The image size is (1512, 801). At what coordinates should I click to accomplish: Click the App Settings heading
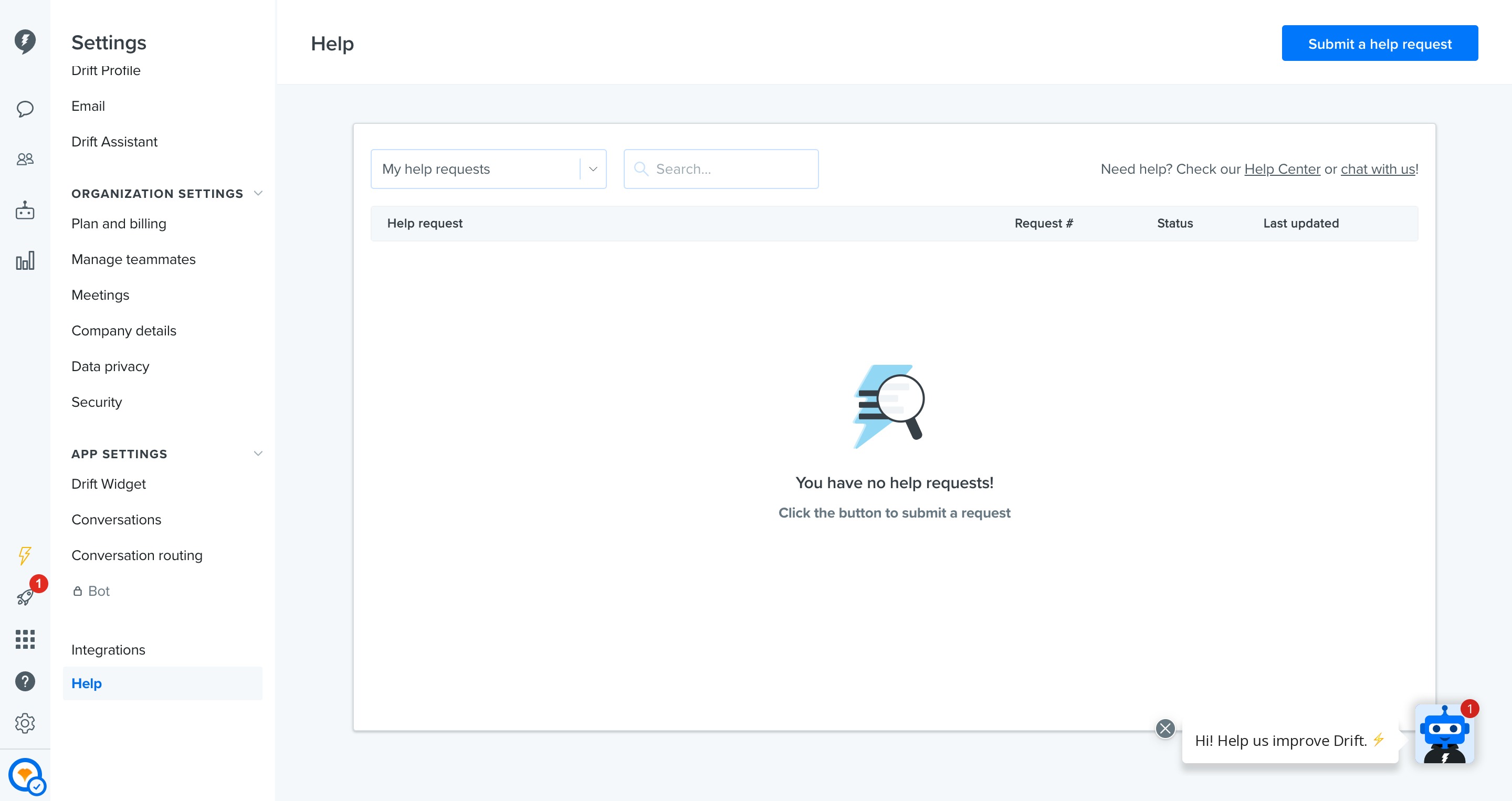119,454
